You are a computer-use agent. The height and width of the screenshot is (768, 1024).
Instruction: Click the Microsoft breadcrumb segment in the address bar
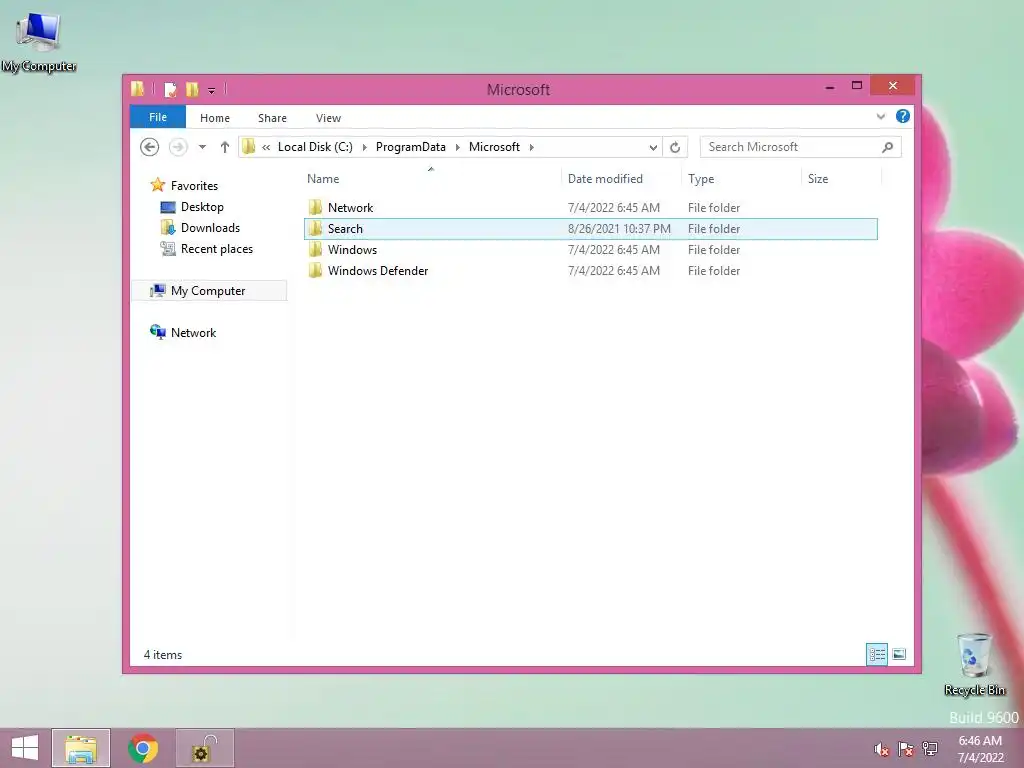point(494,147)
